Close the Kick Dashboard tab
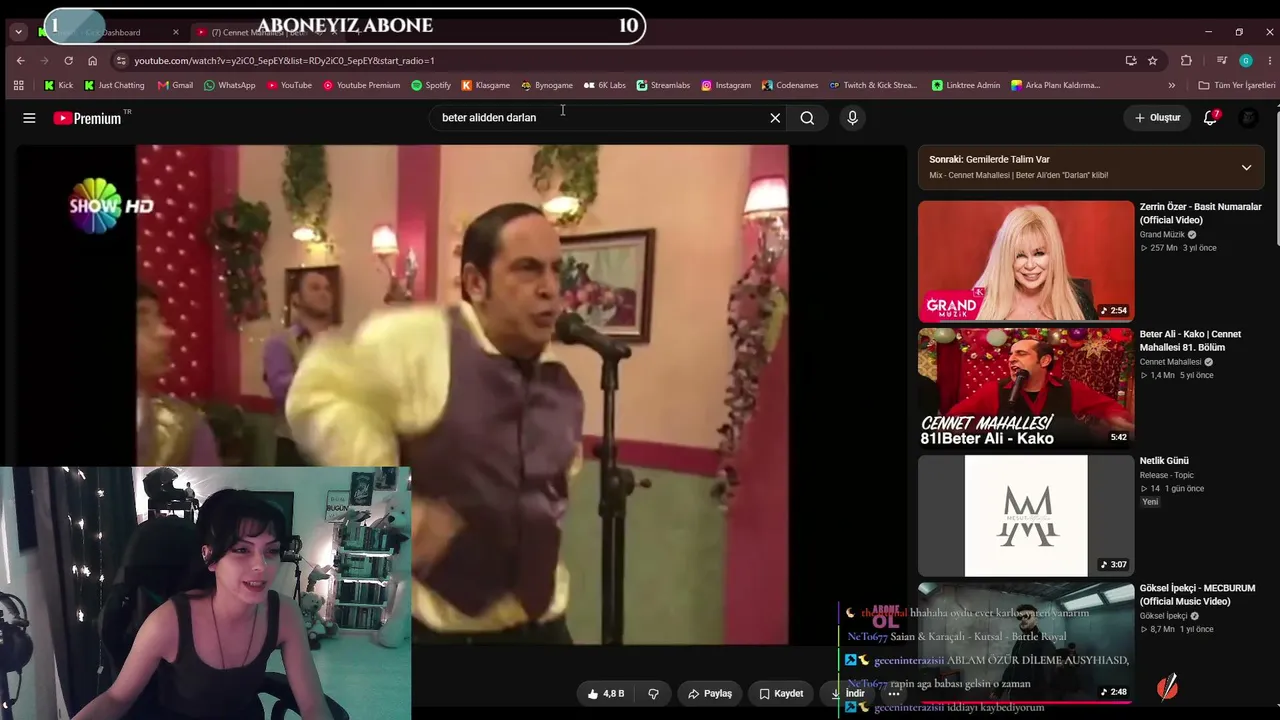This screenshot has width=1280, height=720. (x=176, y=32)
